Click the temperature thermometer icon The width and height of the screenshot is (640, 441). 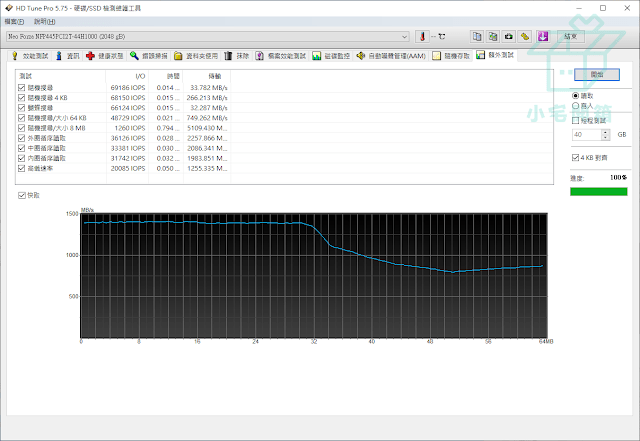coord(422,37)
